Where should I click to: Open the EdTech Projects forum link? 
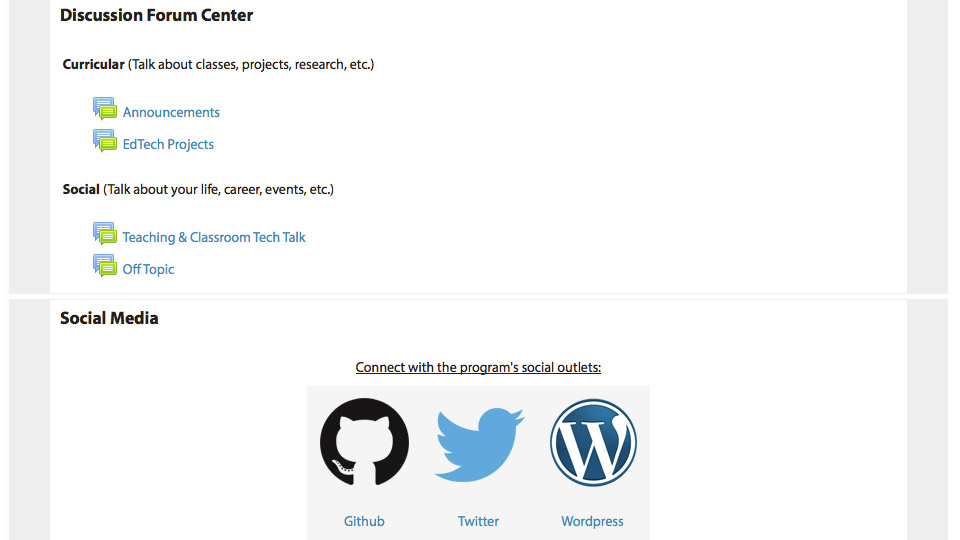coord(168,144)
